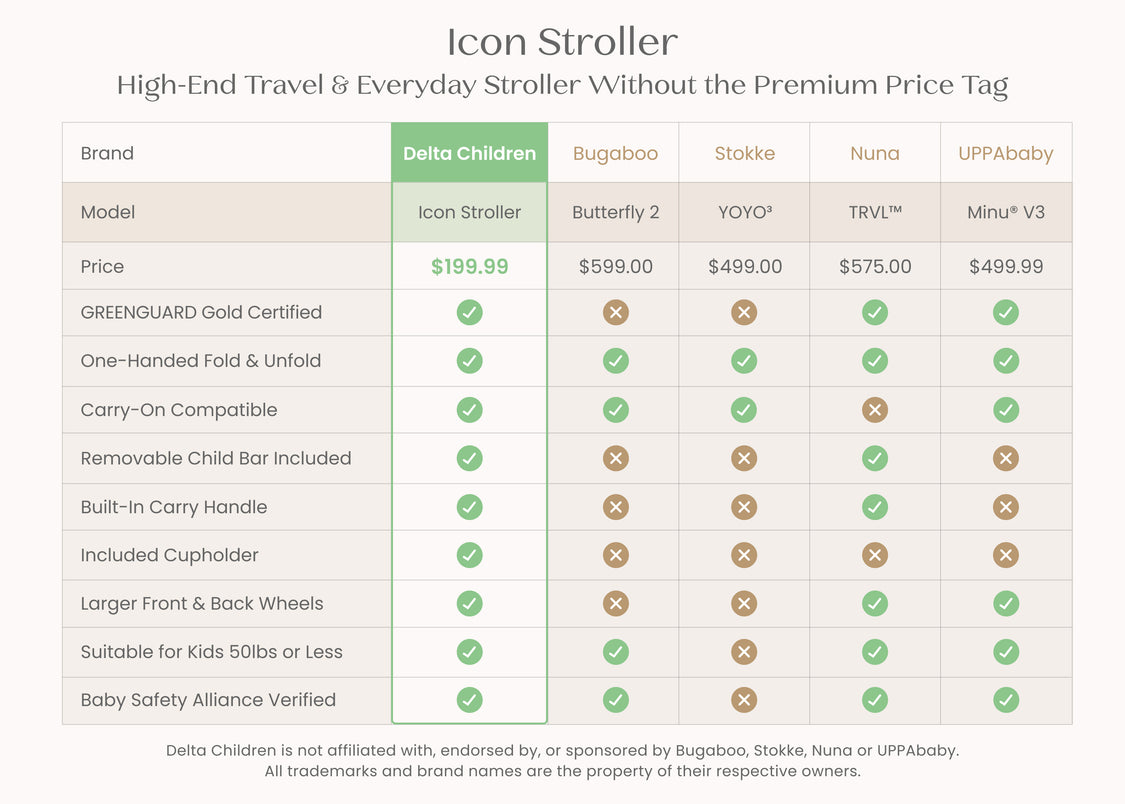Click Stokke's Baby Safety Alliance X icon

744,700
